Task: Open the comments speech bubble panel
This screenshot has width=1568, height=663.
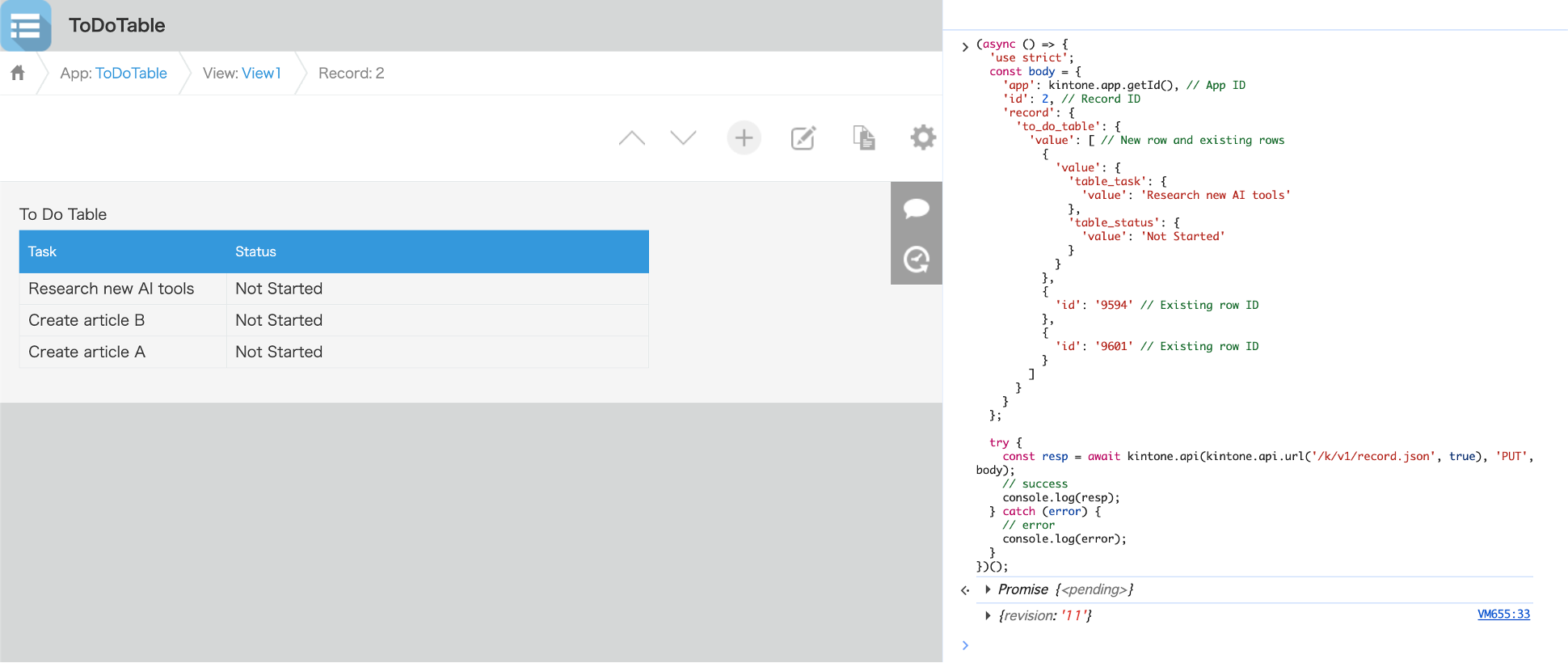Action: pyautogui.click(x=917, y=209)
